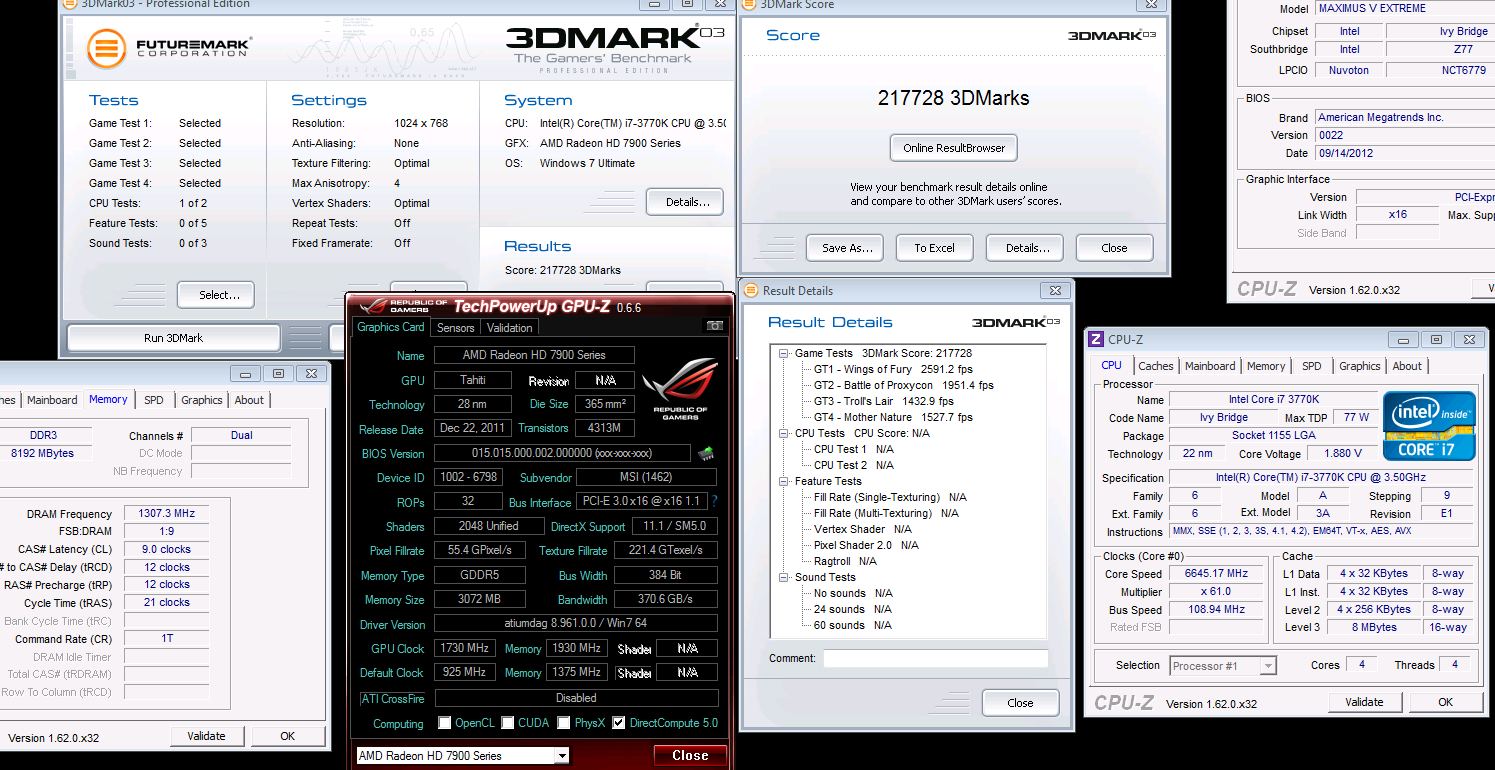This screenshot has height=770, width=1495.
Task: Click the GPU Clock 1730 MHz value
Action: tap(463, 648)
